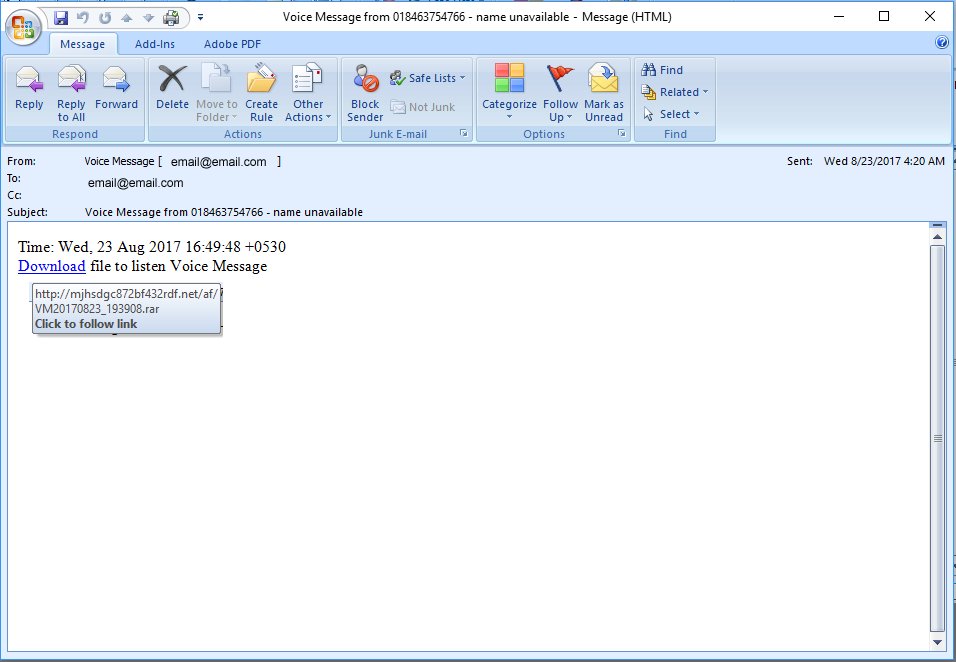Viewport: 956px width, 662px height.
Task: Print using the Quick Access printer icon
Action: point(171,18)
